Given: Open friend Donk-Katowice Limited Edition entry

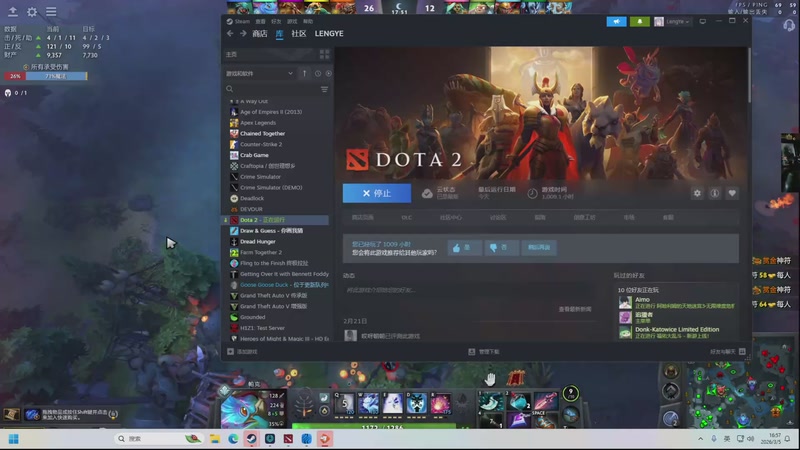Looking at the screenshot, I should (677, 333).
